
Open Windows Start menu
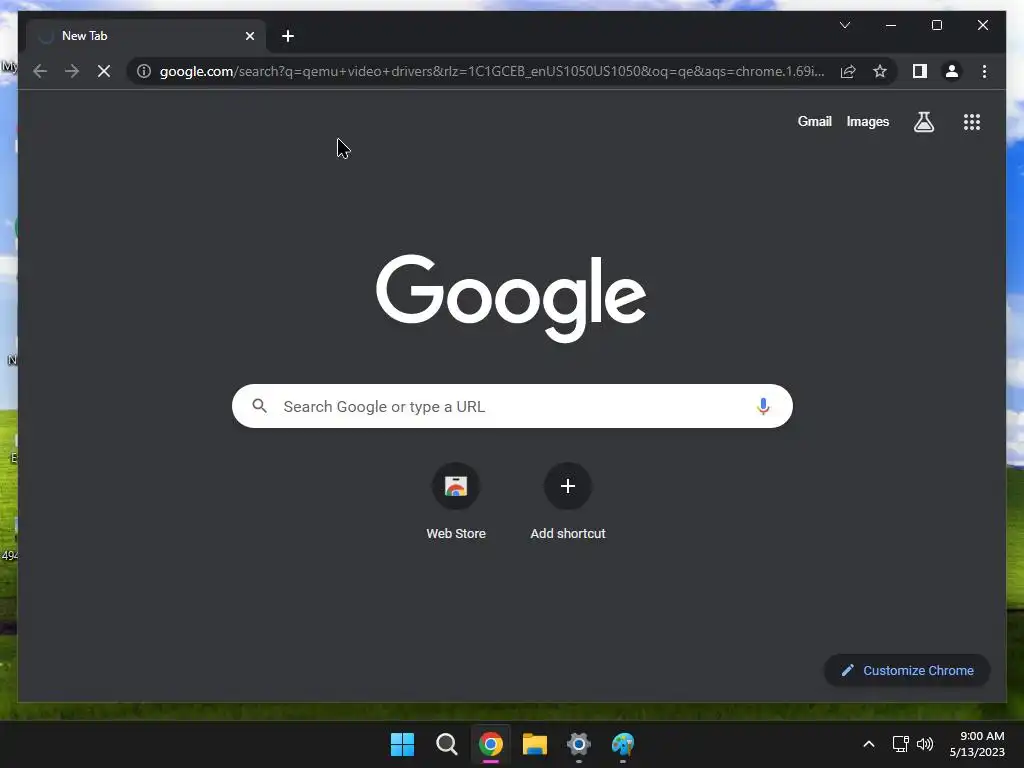pyautogui.click(x=402, y=744)
